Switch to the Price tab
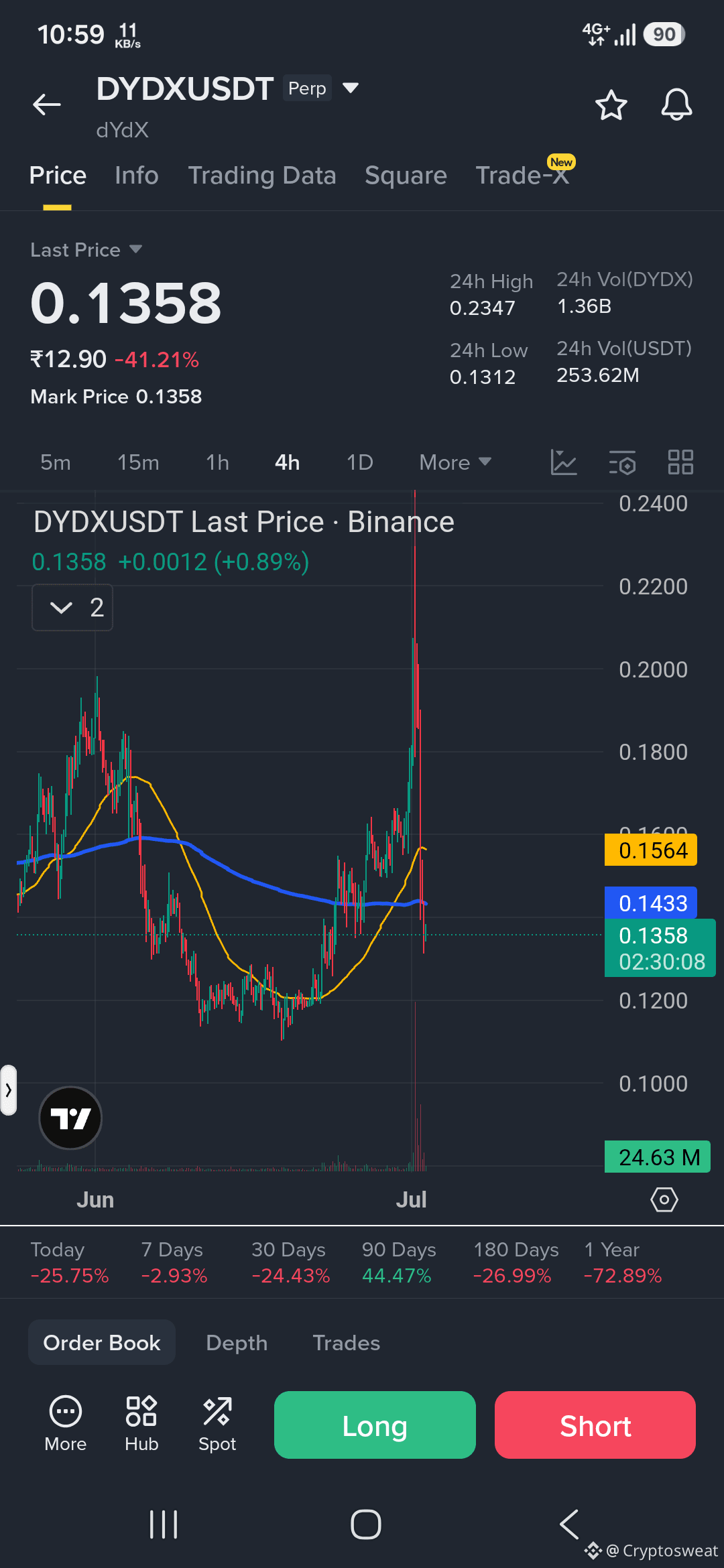 (x=58, y=176)
